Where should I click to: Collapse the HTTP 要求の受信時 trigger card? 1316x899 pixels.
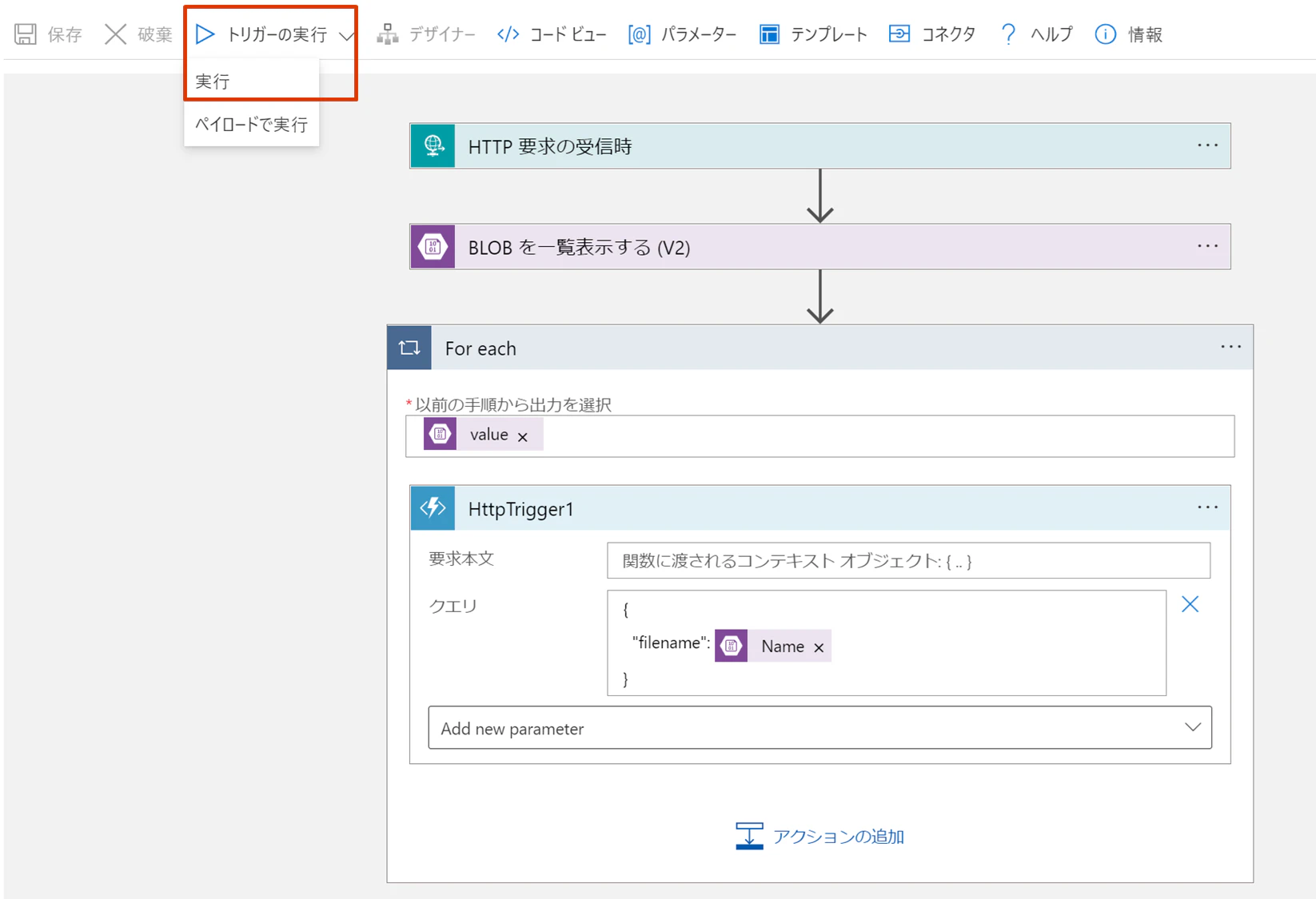point(820,145)
